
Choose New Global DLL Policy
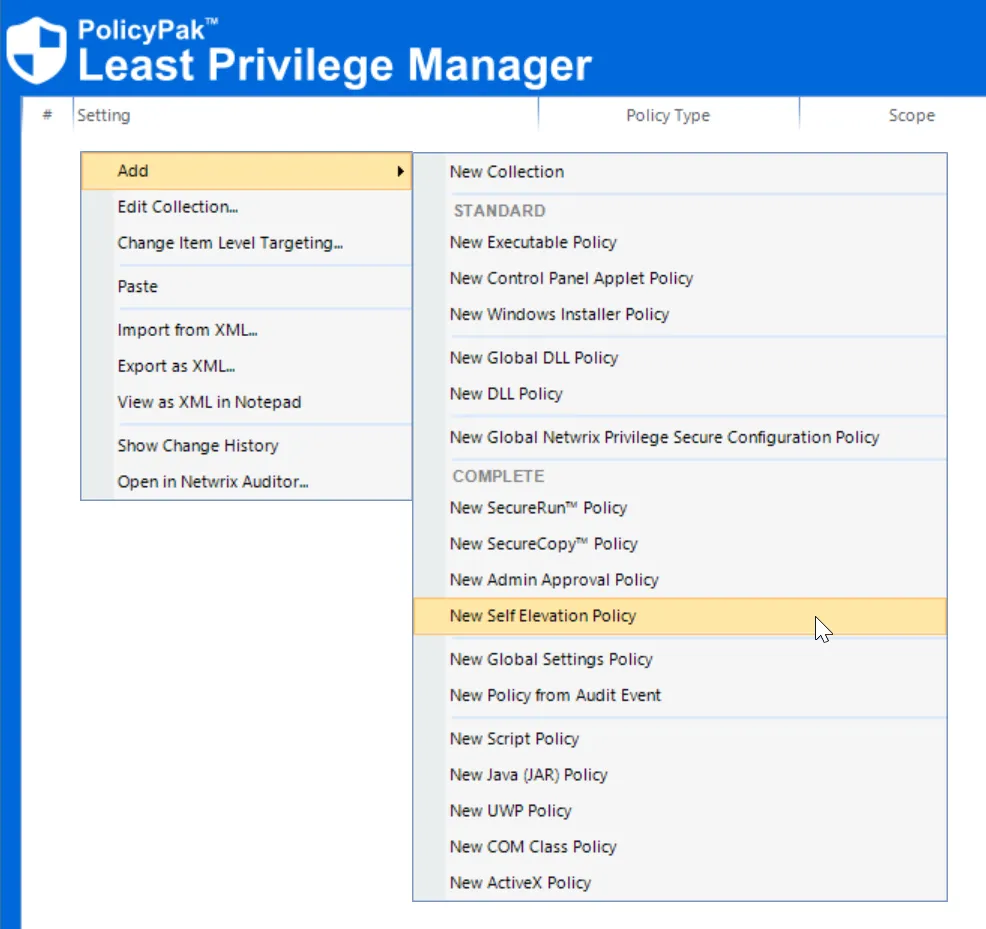pyautogui.click(x=534, y=357)
